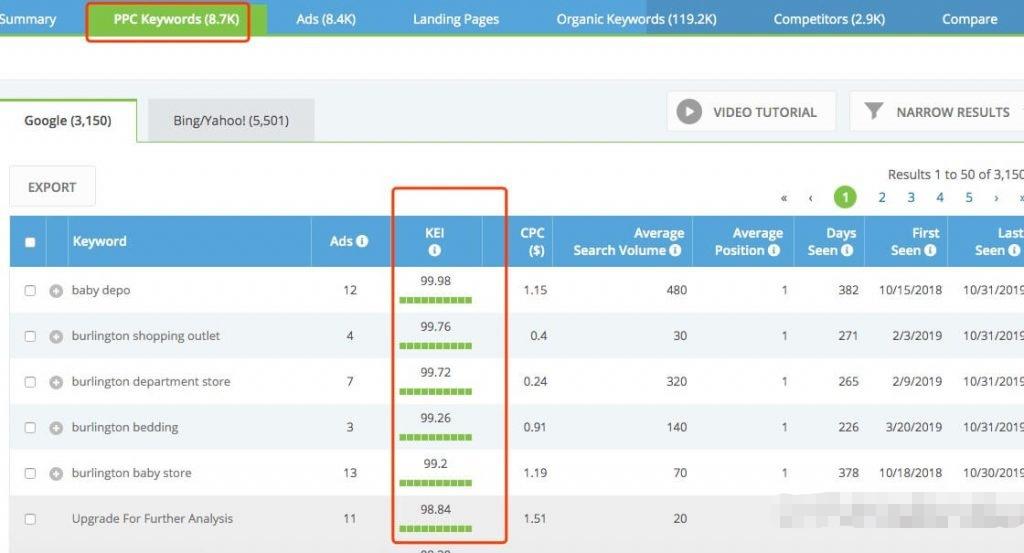Click the CPC value 1.51
The width and height of the screenshot is (1024, 553).
pos(535,518)
